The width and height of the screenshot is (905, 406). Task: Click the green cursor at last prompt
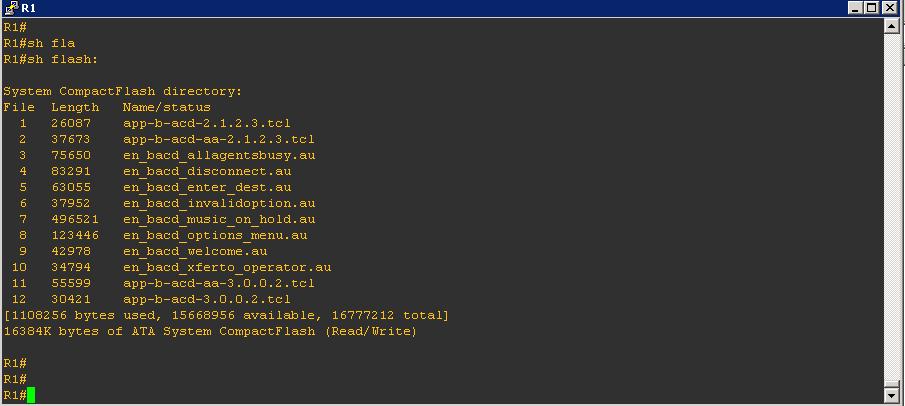pos(31,395)
